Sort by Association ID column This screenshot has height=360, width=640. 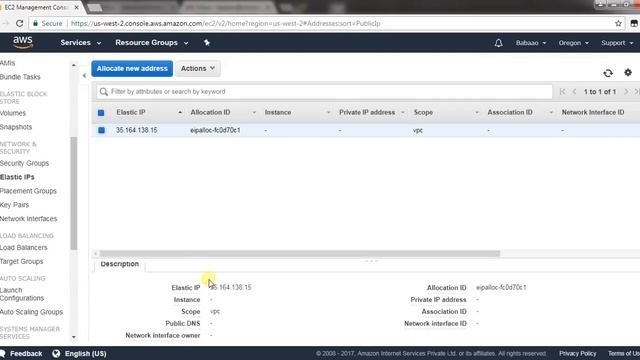click(x=510, y=112)
